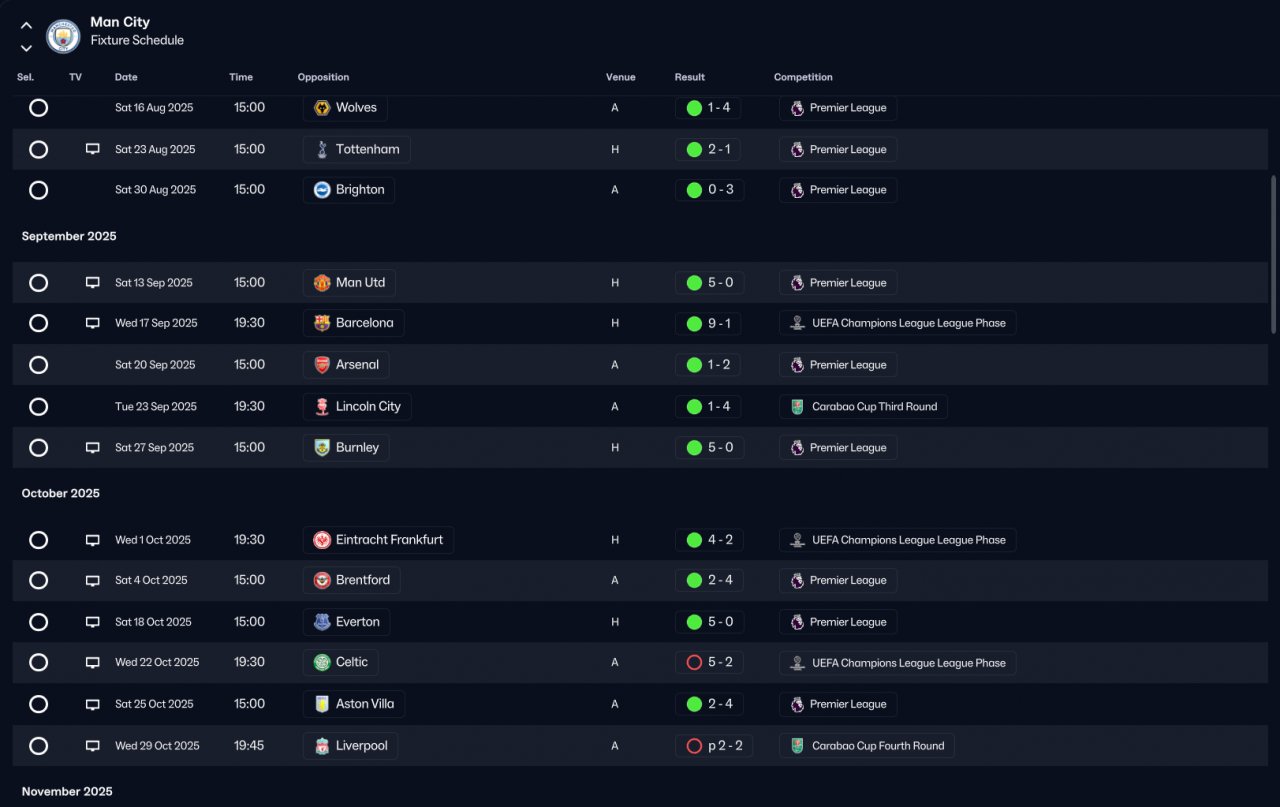Click the Man City club badge icon
Screen dimensions: 1280x807
coord(63,36)
